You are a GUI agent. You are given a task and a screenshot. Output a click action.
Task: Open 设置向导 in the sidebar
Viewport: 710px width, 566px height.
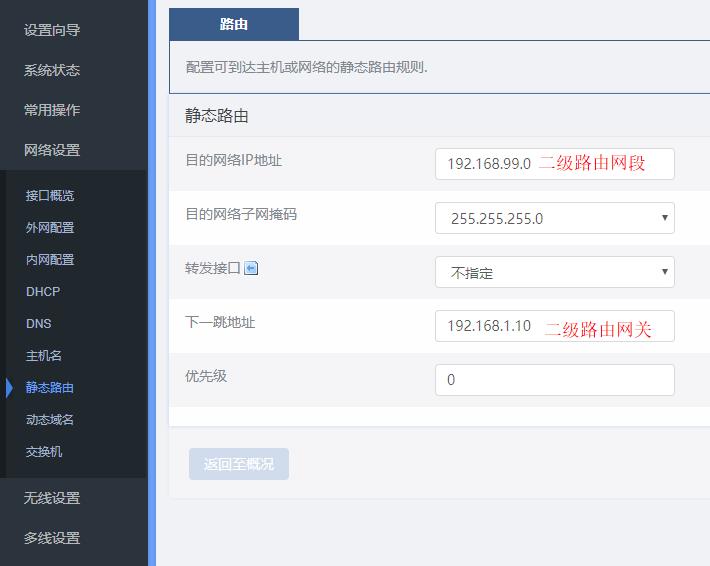52,30
